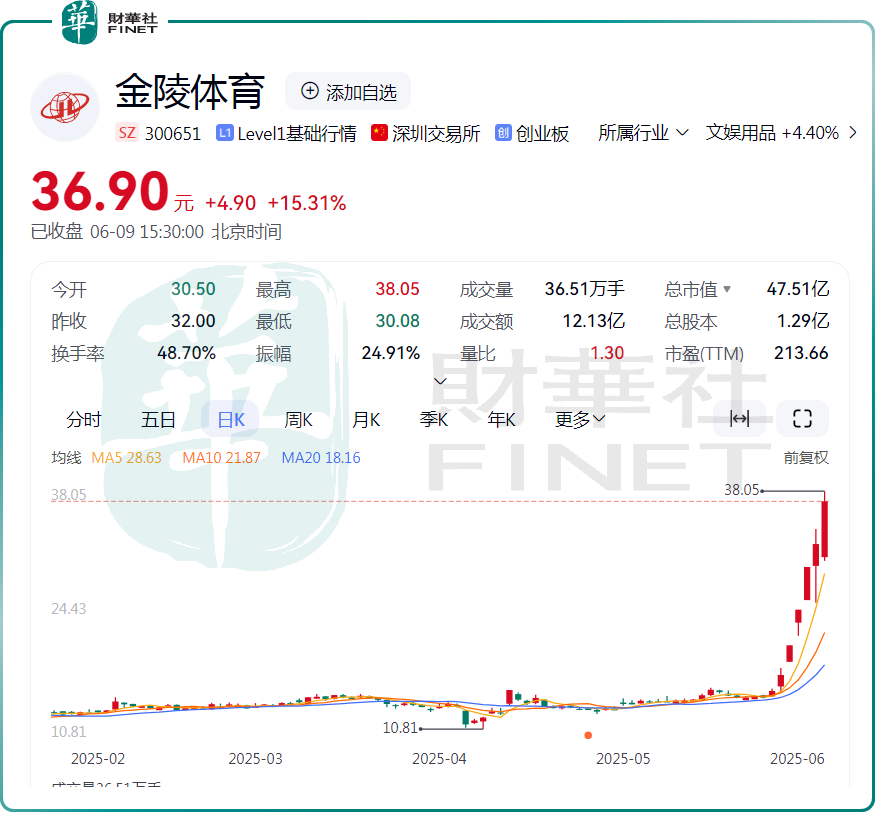Click the chevron after 文娱用品
The width and height of the screenshot is (875, 832).
pos(853,133)
